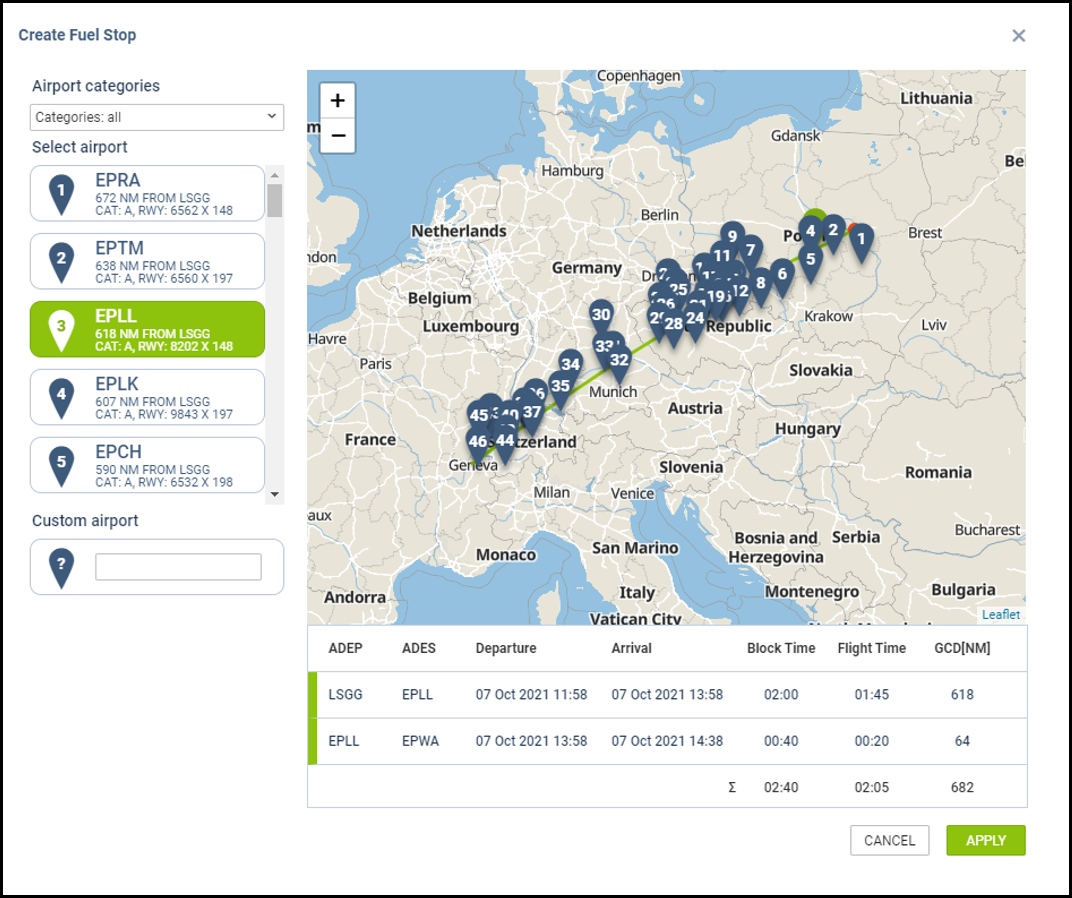
Task: Click the question mark custom airport pin
Action: coord(61,568)
